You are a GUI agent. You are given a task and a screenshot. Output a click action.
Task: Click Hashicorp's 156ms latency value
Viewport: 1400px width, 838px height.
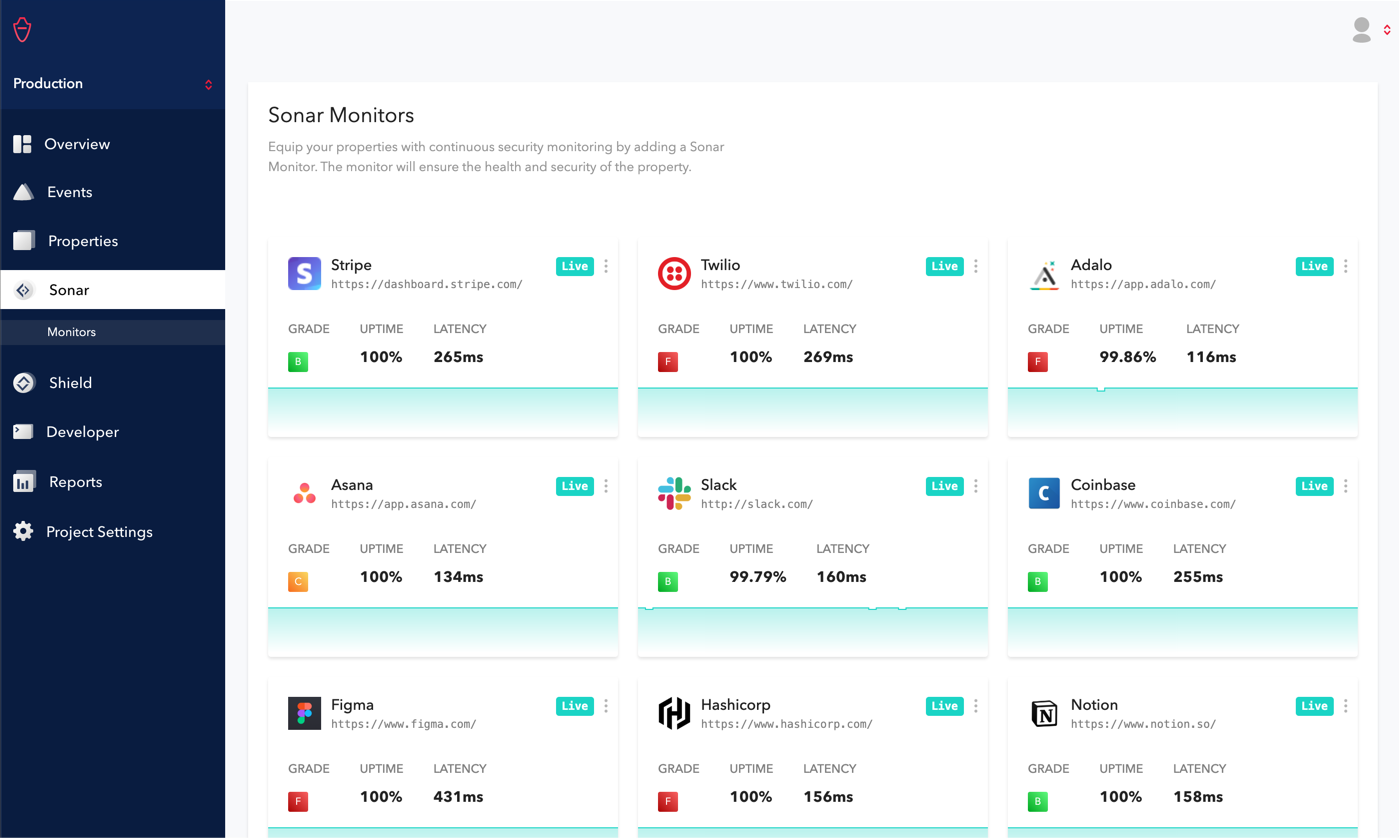828,797
